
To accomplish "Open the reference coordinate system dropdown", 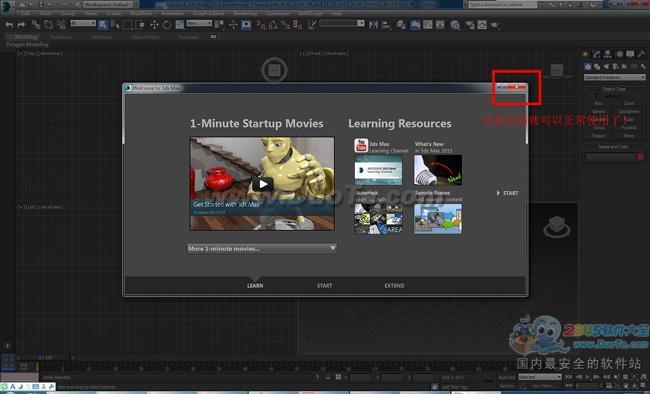I will pos(199,23).
